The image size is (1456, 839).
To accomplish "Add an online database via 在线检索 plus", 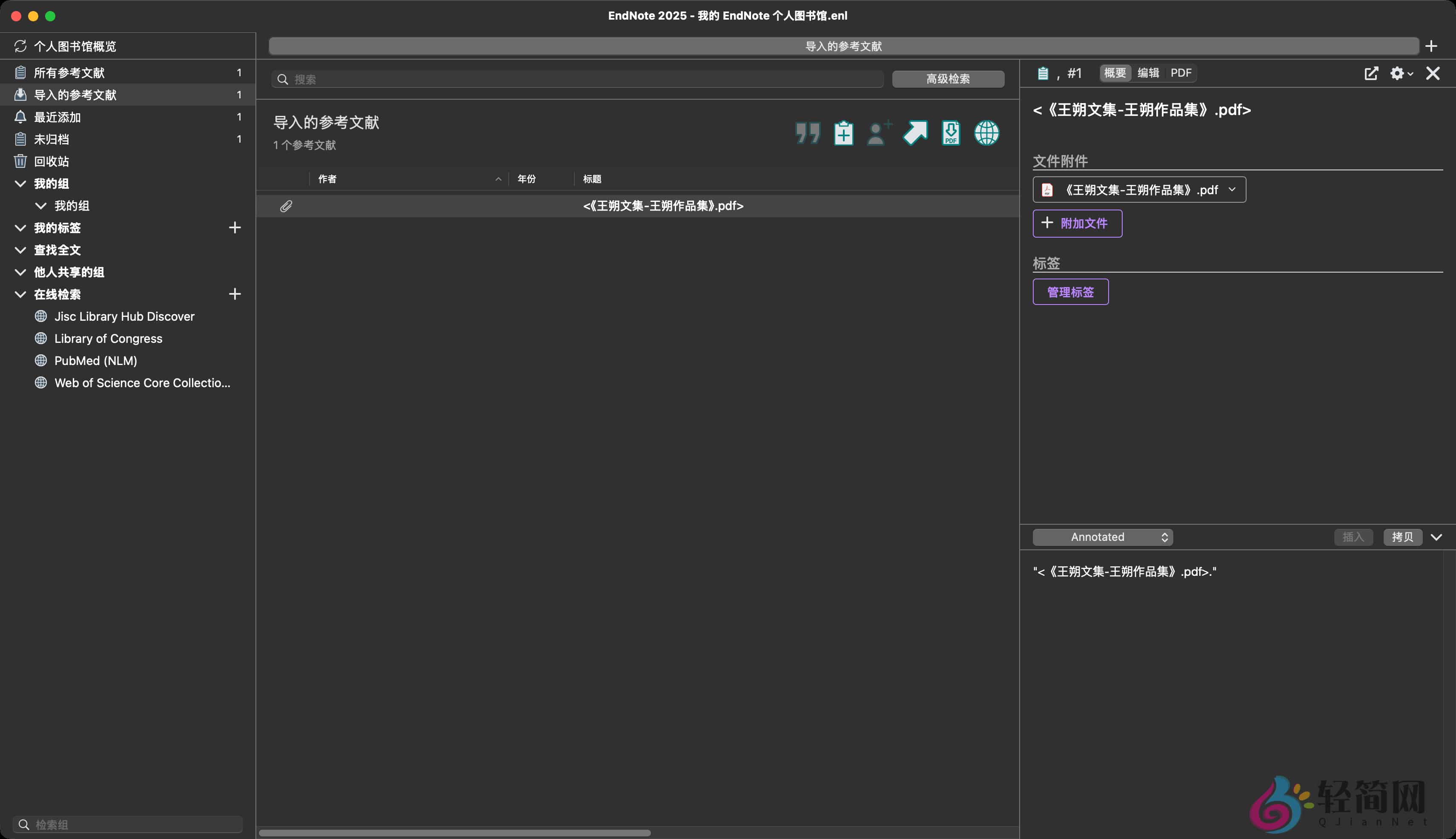I will point(235,294).
